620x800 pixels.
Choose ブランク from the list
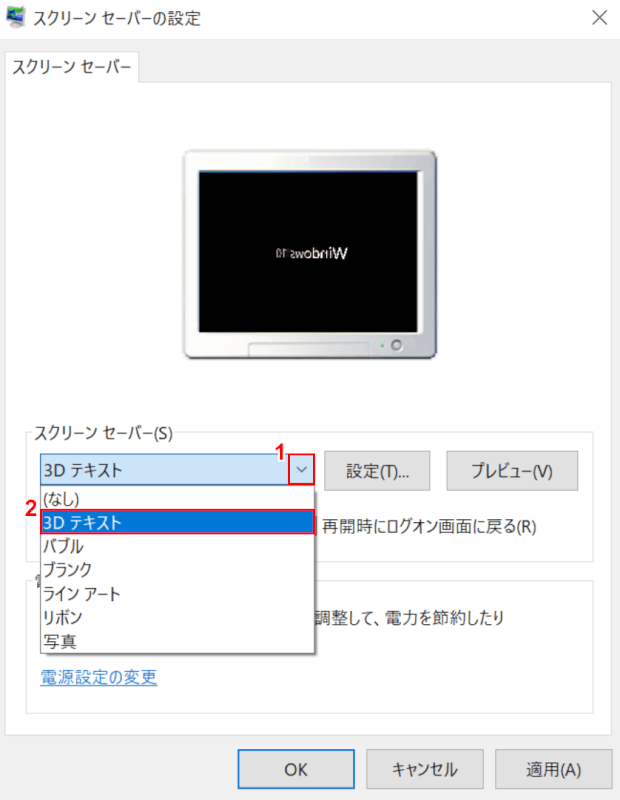coord(177,569)
